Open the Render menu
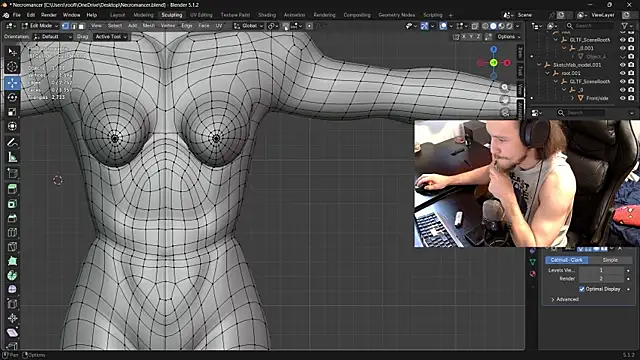The image size is (640, 360). point(49,15)
